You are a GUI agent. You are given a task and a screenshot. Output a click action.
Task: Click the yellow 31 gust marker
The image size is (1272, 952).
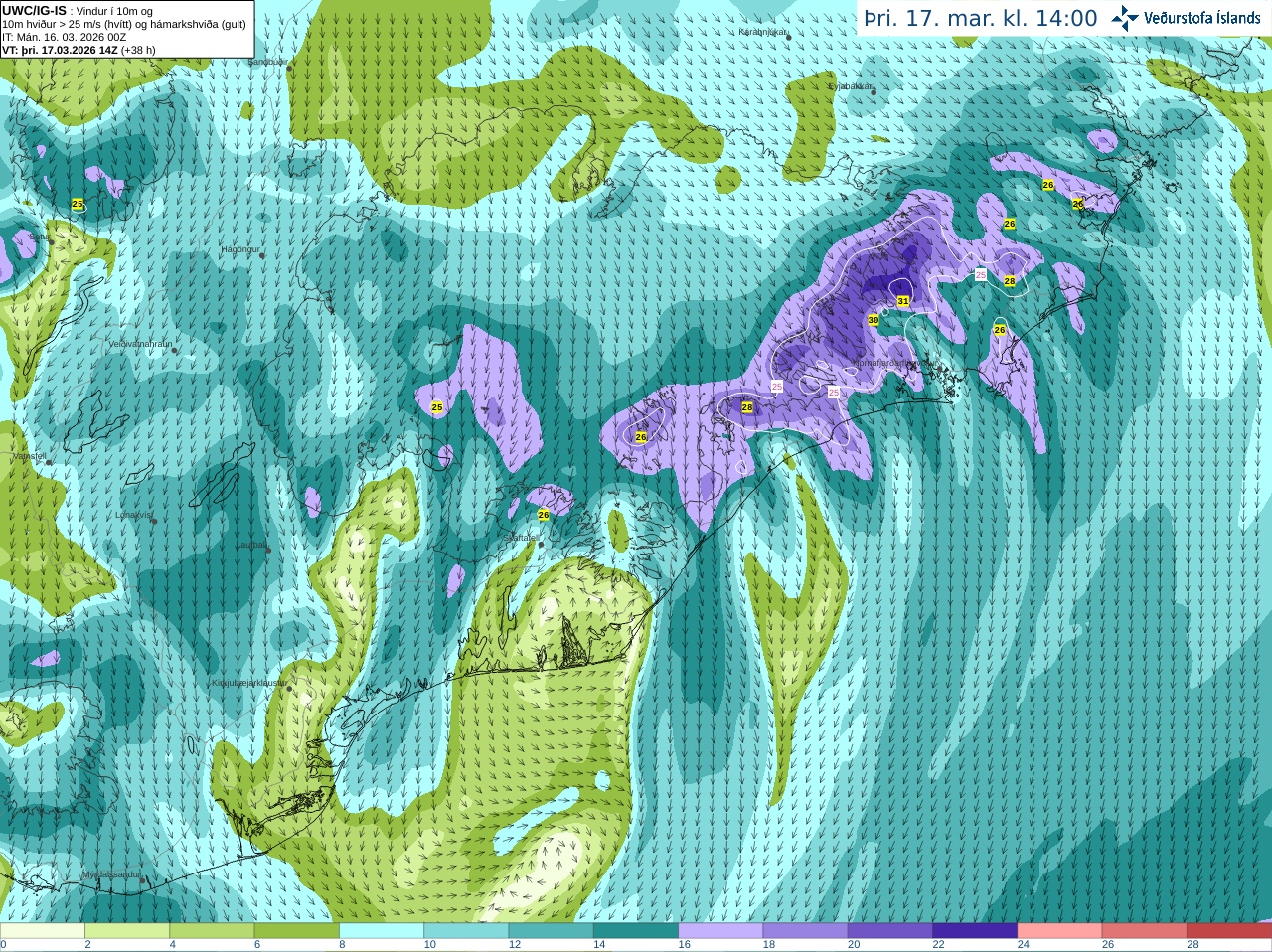(x=903, y=301)
